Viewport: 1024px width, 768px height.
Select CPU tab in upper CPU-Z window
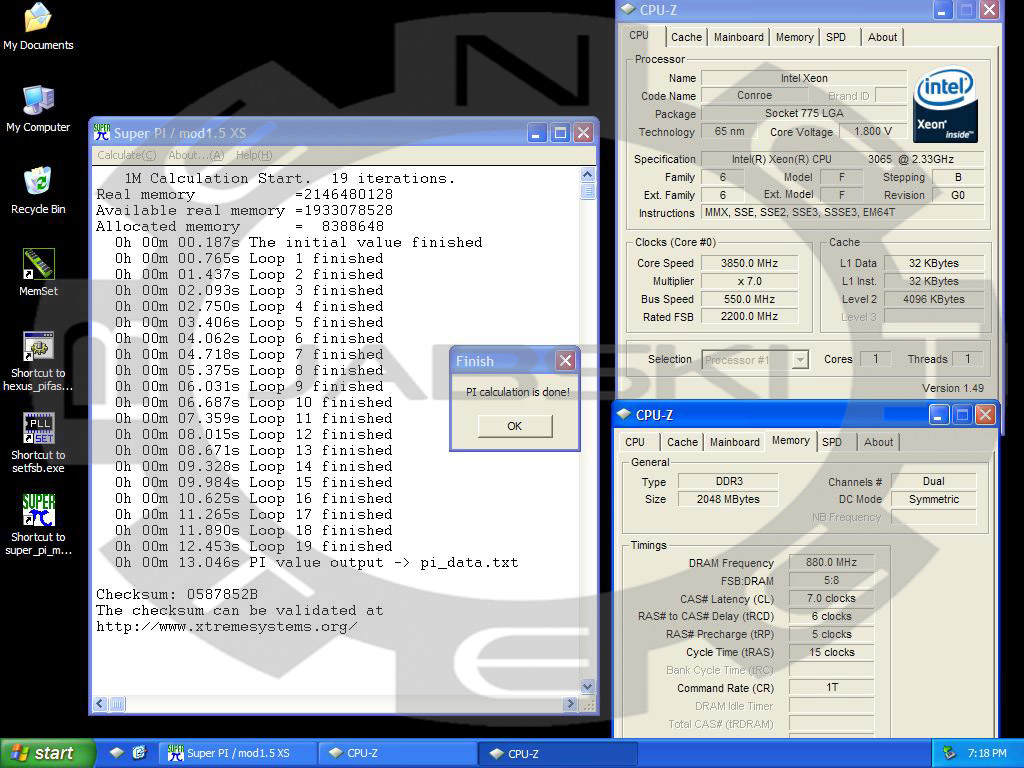(639, 35)
